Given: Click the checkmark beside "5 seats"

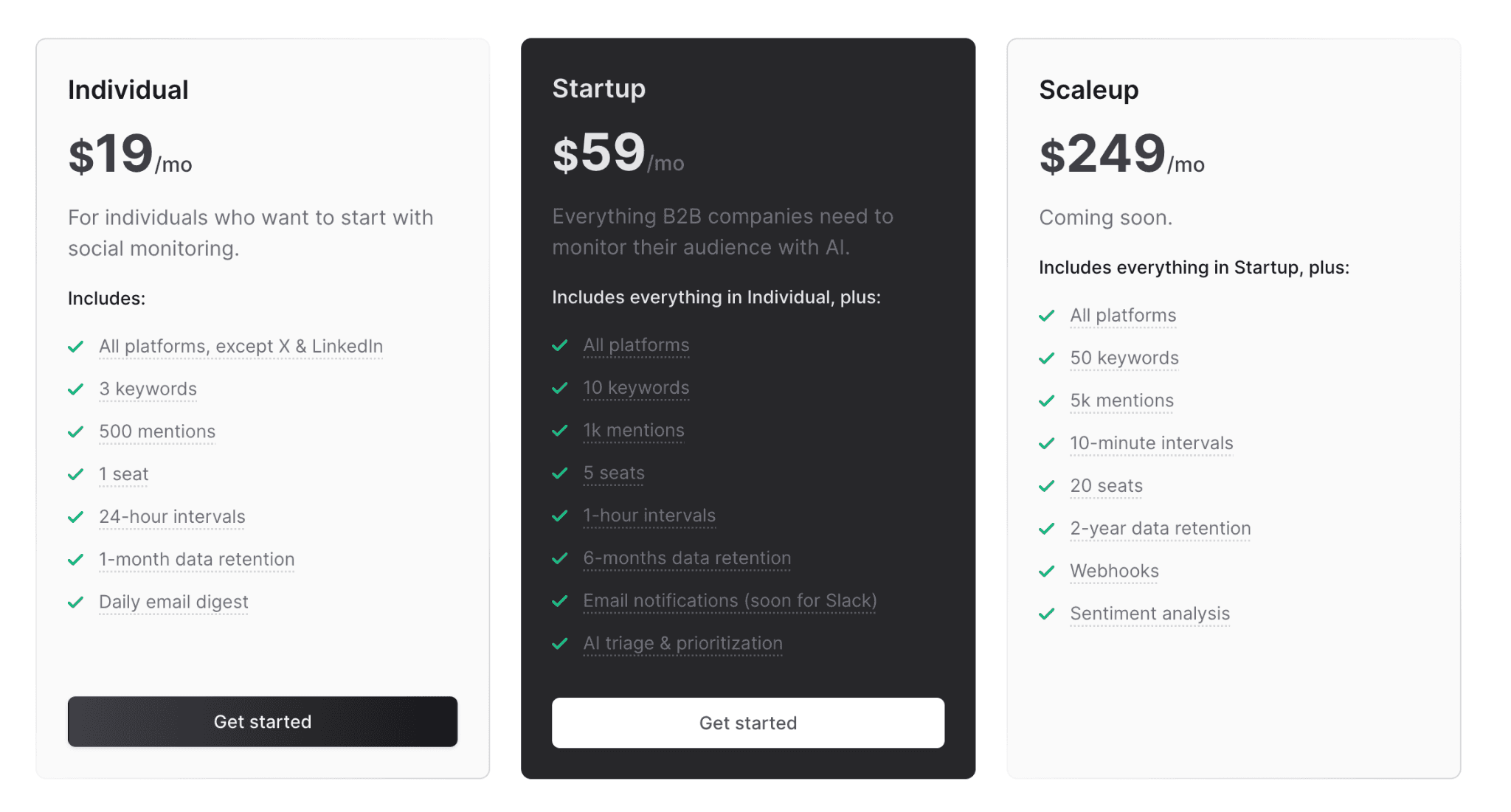Looking at the screenshot, I should (x=560, y=473).
